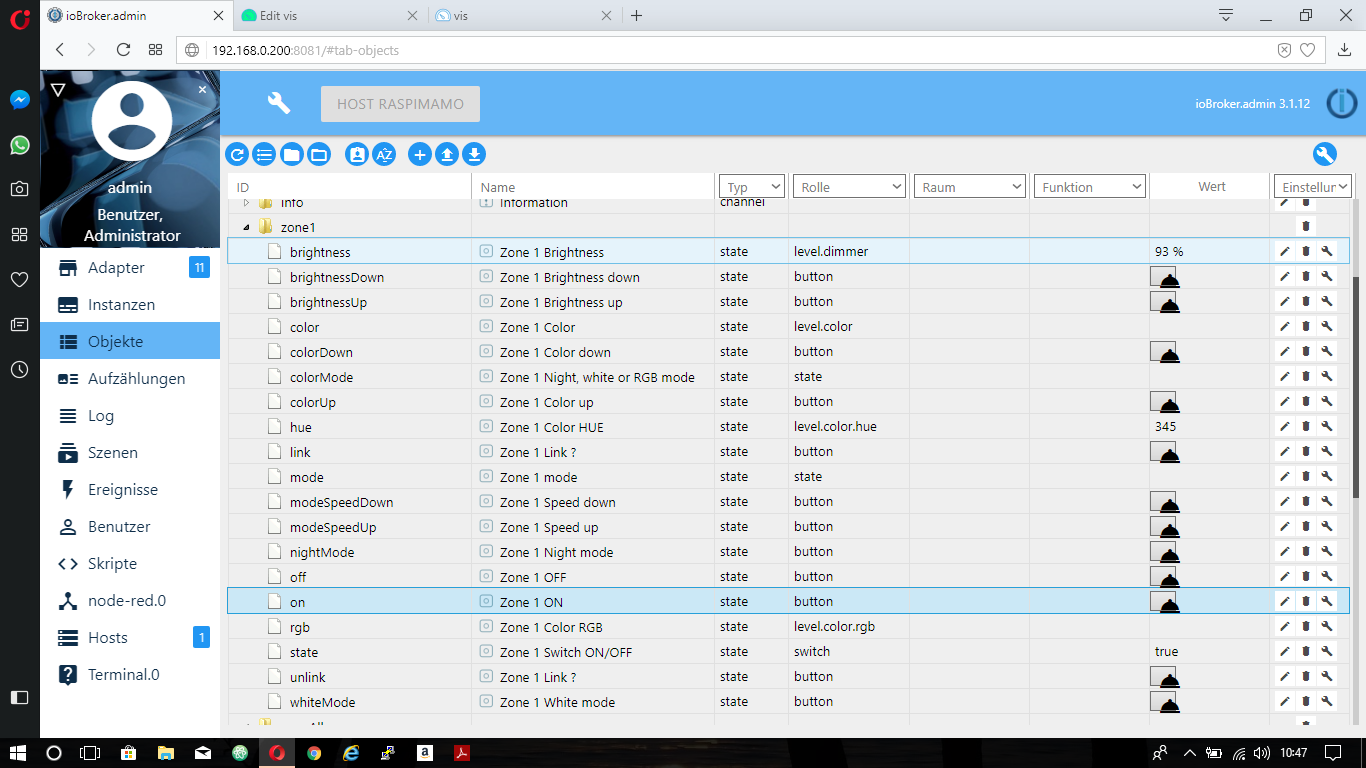Open the Benutzer menu item
The image size is (1366, 768).
coord(130,527)
